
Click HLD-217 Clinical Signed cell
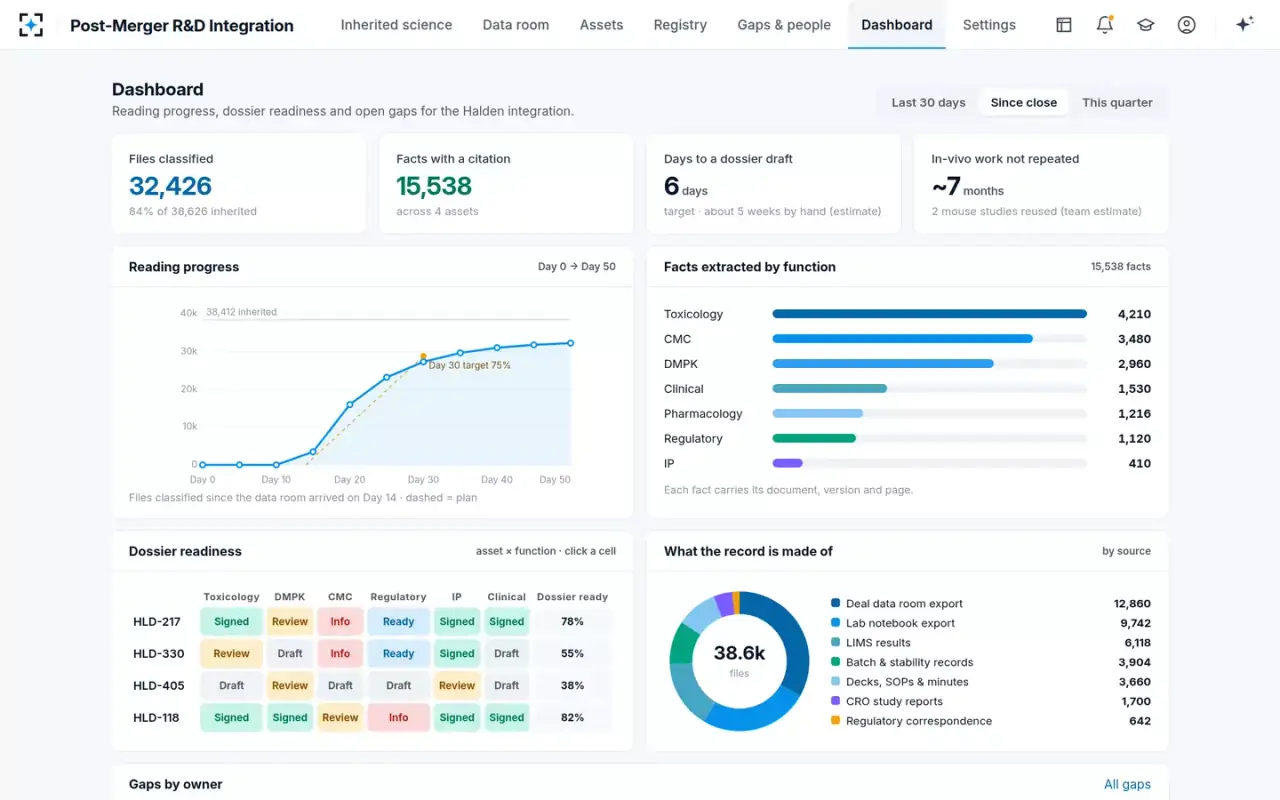tap(507, 621)
